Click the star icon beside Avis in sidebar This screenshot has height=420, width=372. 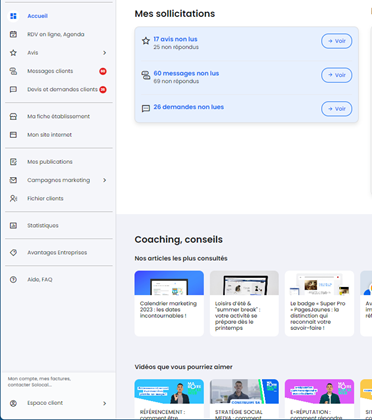tap(13, 53)
